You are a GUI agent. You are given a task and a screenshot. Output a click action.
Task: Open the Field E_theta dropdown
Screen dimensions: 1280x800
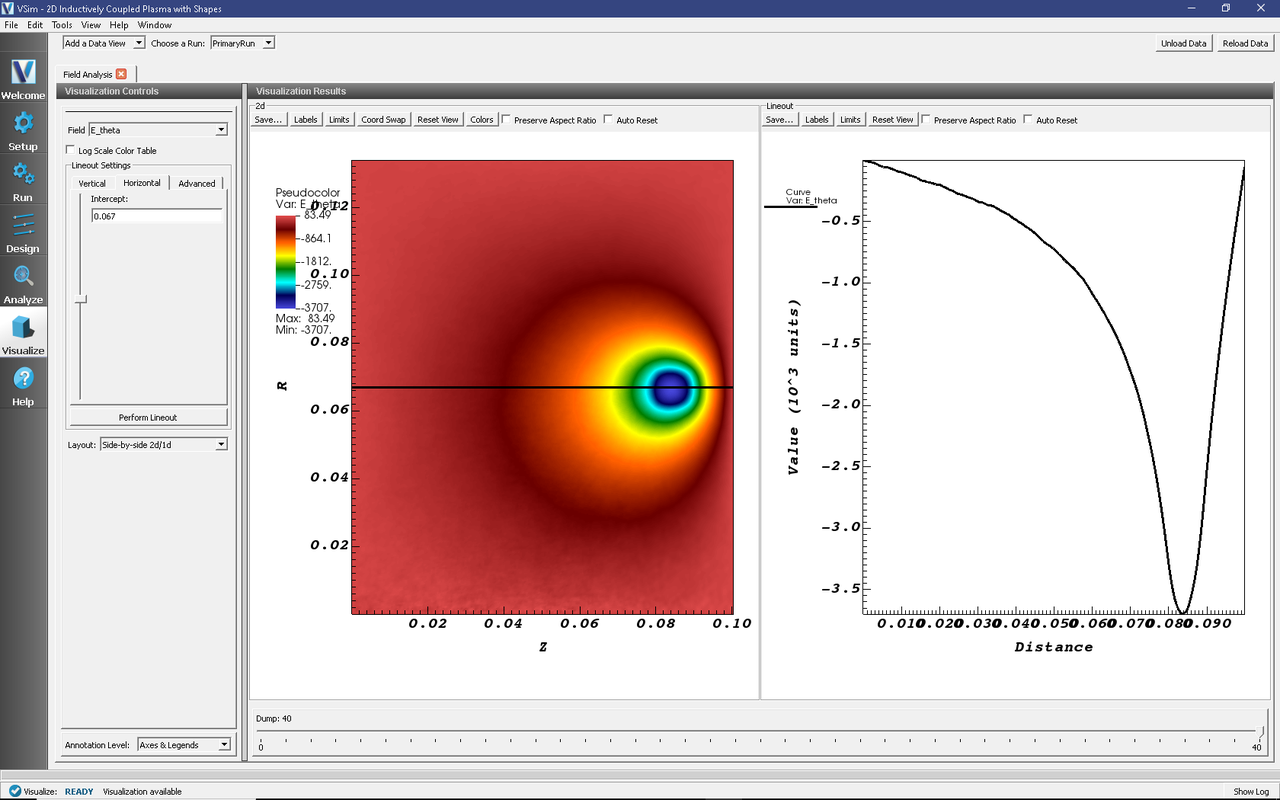158,130
